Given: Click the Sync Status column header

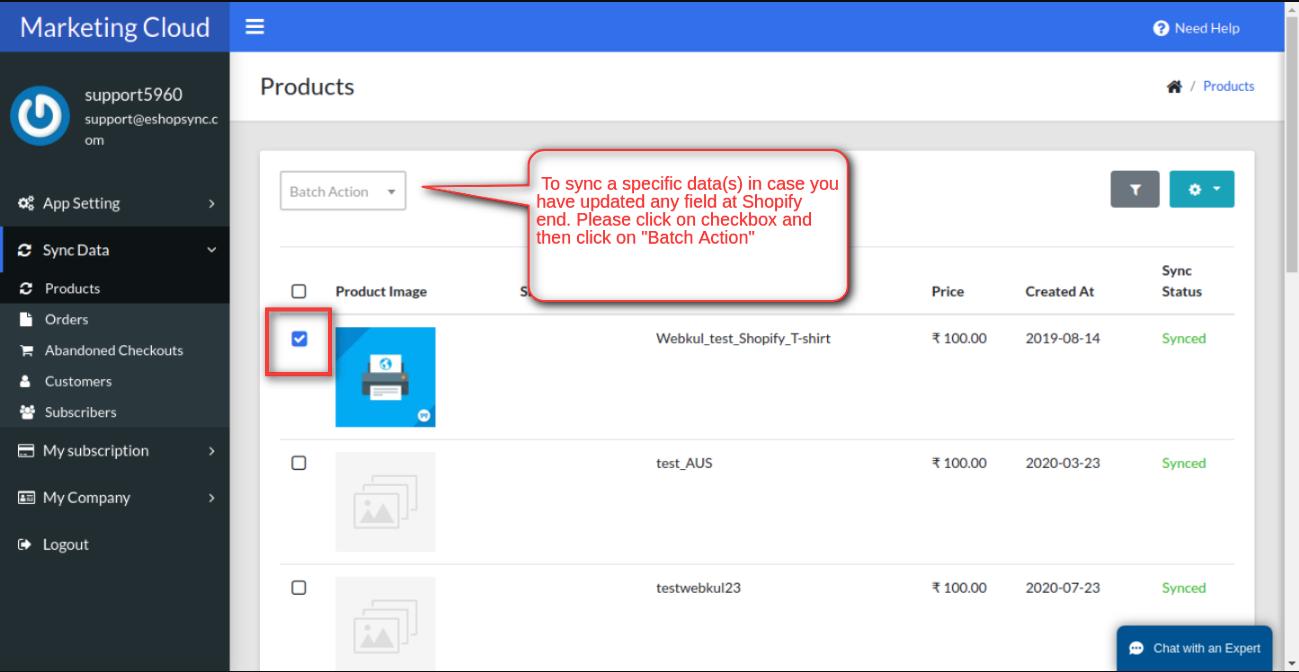Looking at the screenshot, I should [x=1182, y=281].
